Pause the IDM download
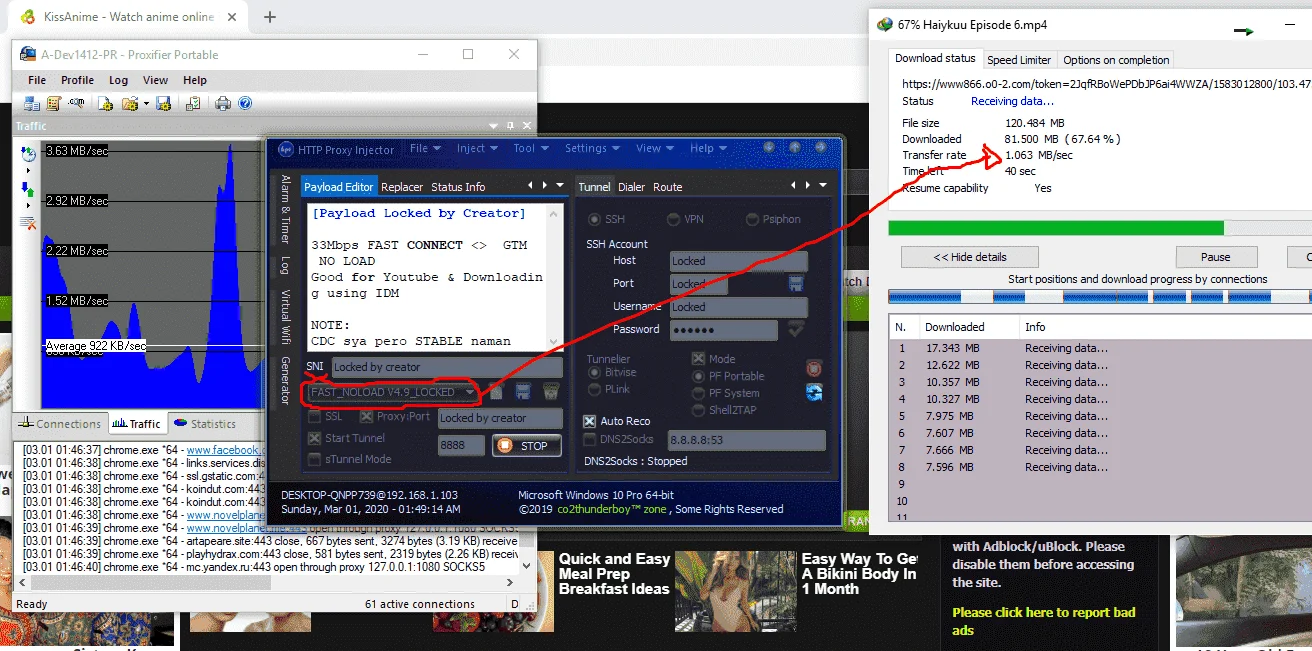This screenshot has height=651, width=1312. point(1216,257)
